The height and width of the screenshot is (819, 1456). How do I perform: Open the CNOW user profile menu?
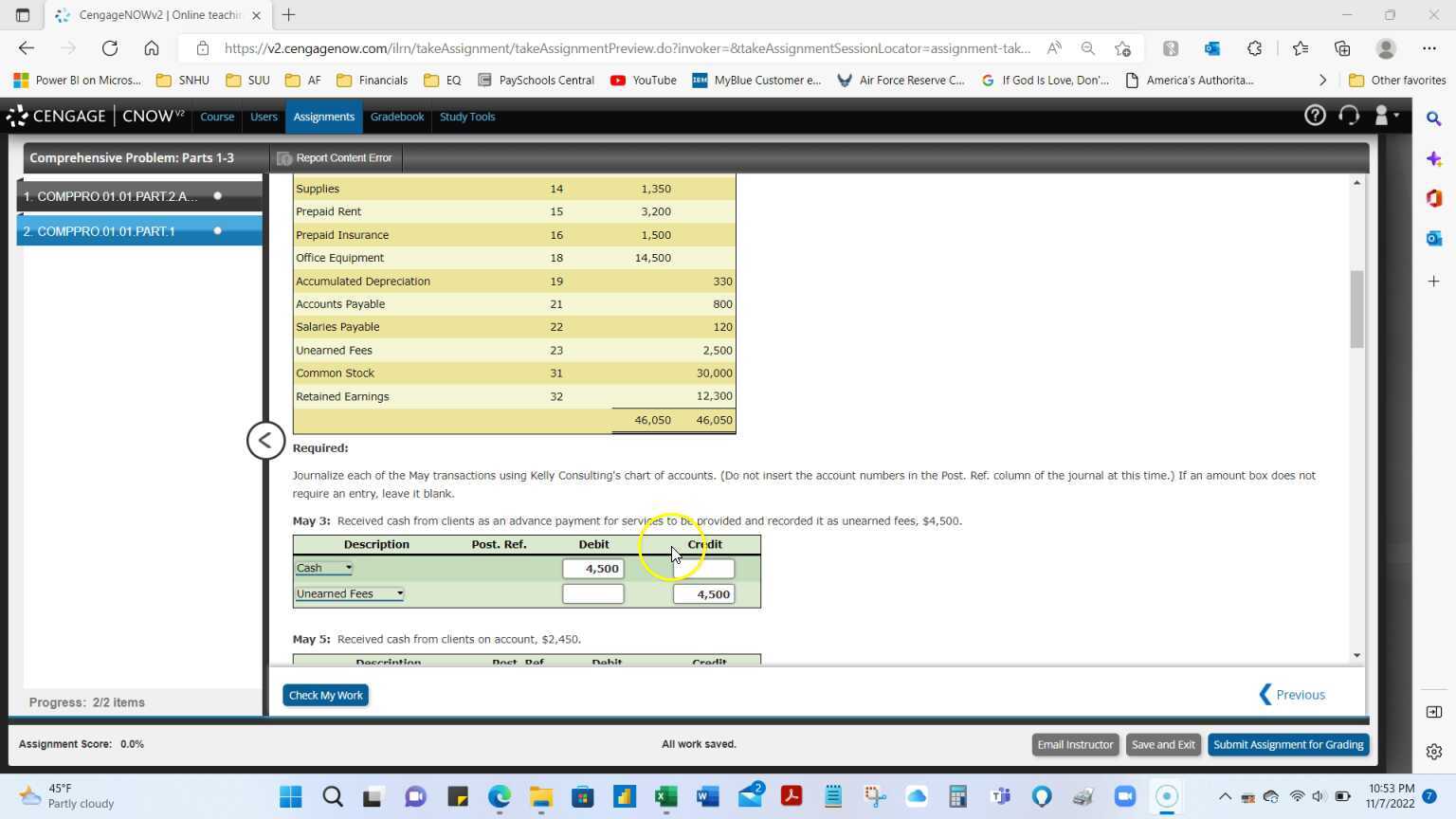(1386, 116)
